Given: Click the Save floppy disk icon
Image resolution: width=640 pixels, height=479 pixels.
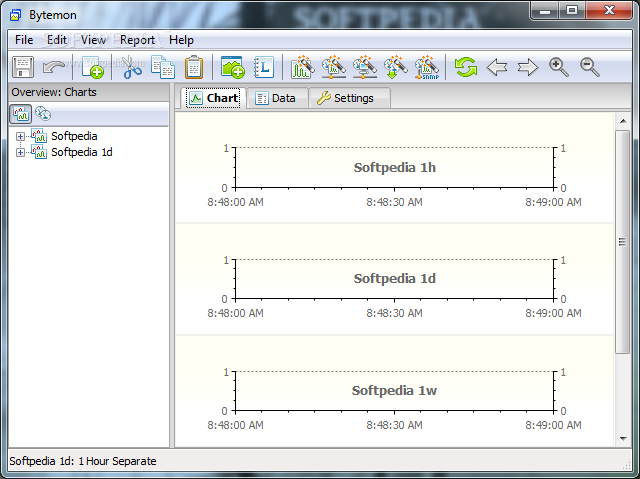Looking at the screenshot, I should point(23,67).
